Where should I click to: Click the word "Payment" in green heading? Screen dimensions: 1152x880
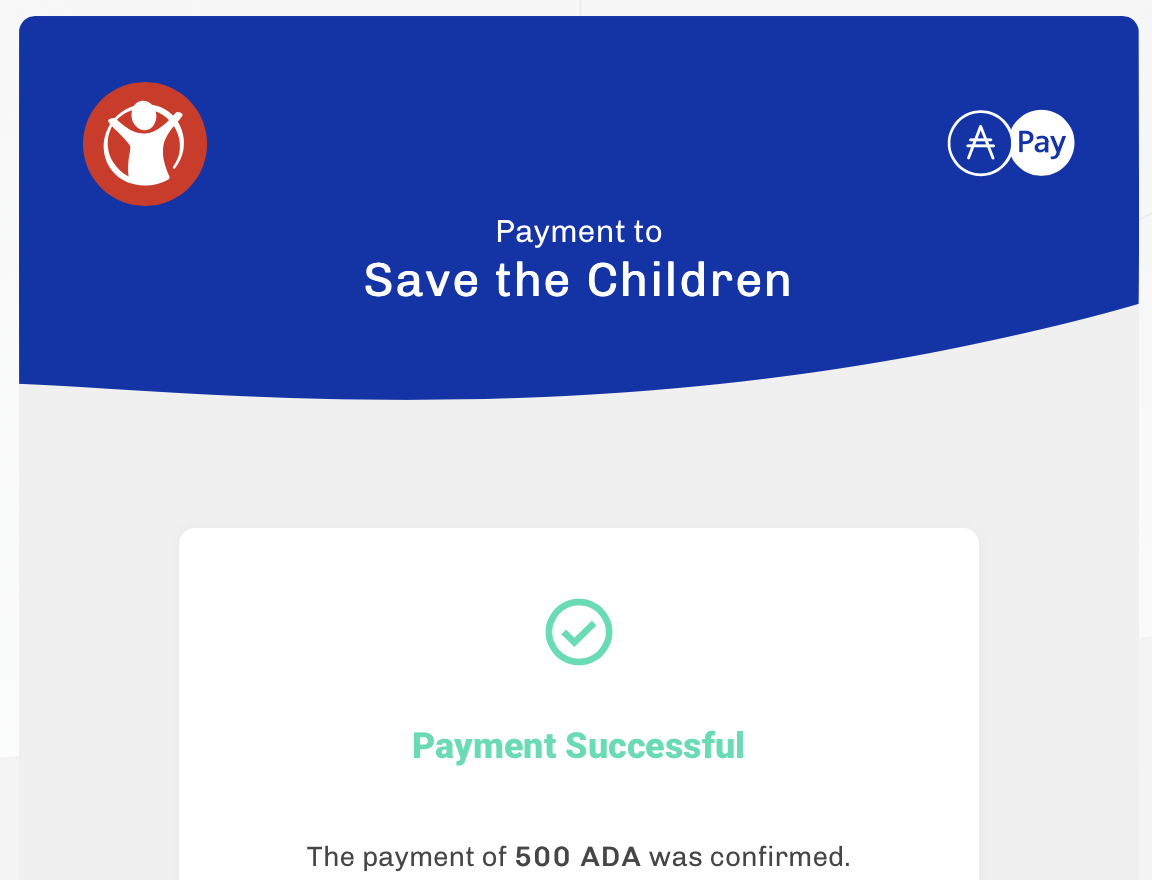coord(484,746)
